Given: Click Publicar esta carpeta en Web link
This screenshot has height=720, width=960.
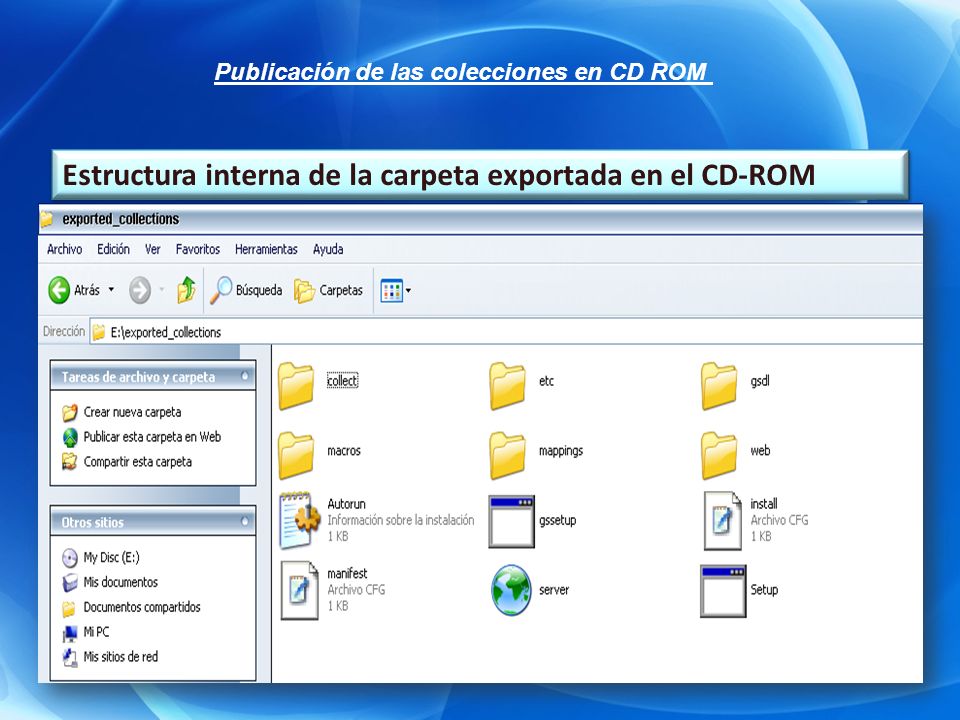Looking at the screenshot, I should [x=152, y=437].
